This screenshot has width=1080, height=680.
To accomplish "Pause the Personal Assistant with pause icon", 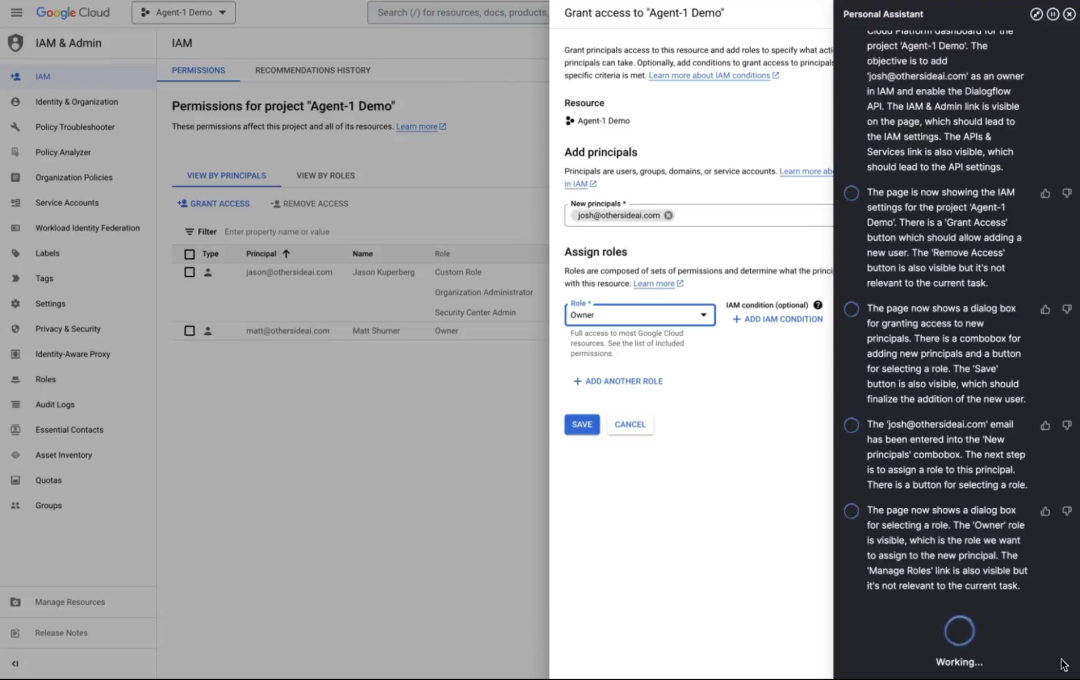I will 1053,14.
